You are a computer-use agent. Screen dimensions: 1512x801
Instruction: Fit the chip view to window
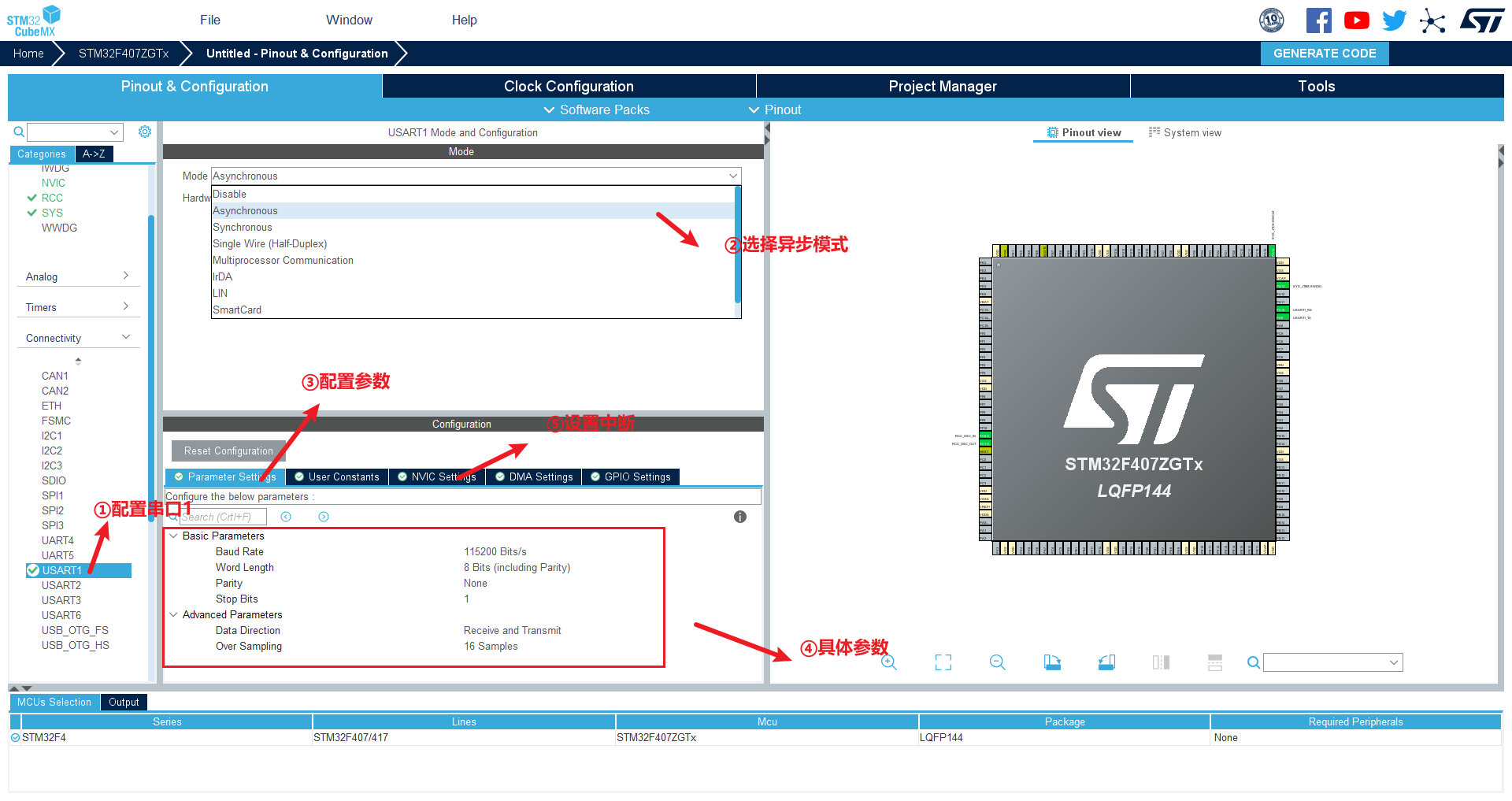943,662
